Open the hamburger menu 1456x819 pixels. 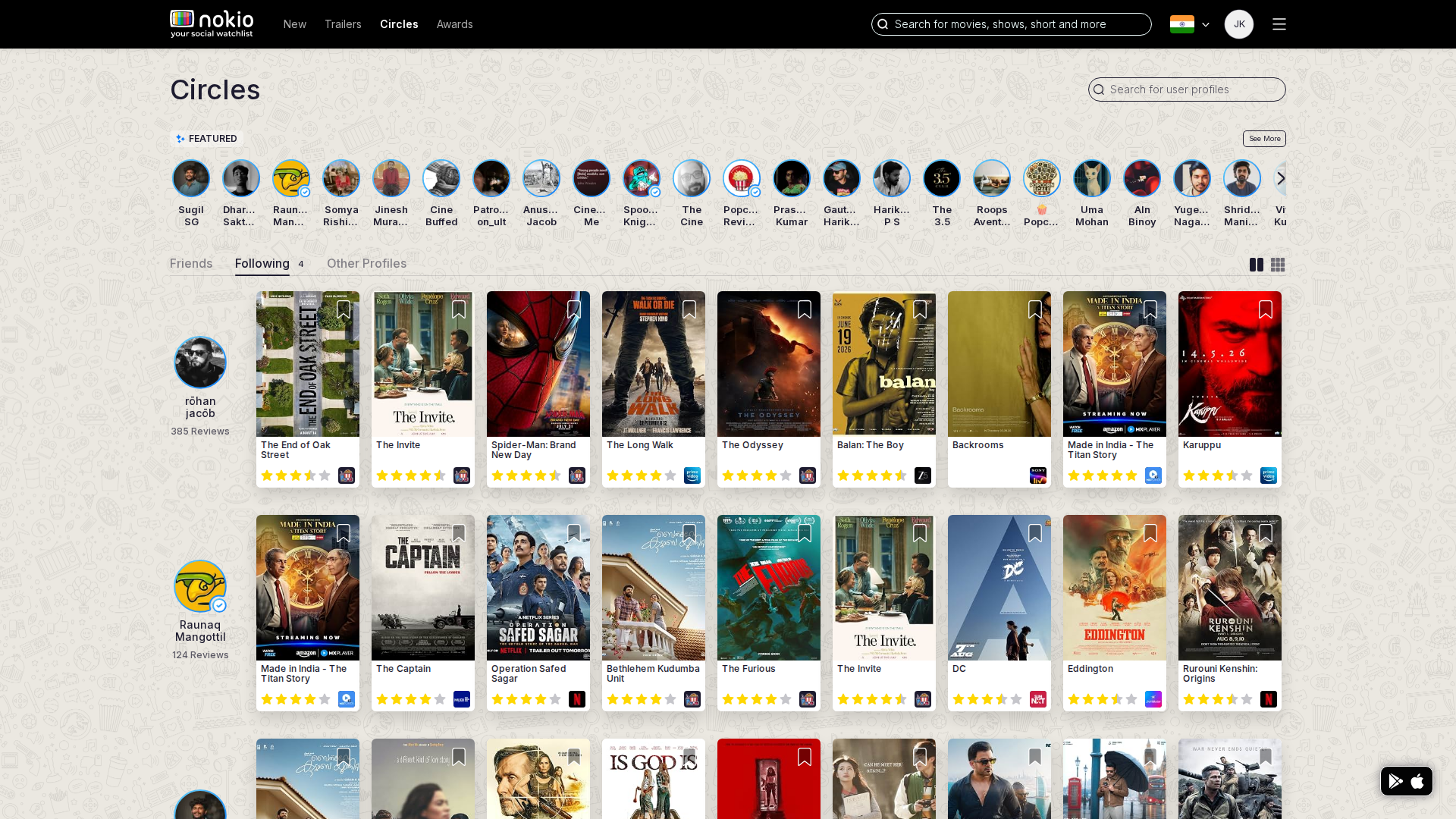click(x=1279, y=24)
